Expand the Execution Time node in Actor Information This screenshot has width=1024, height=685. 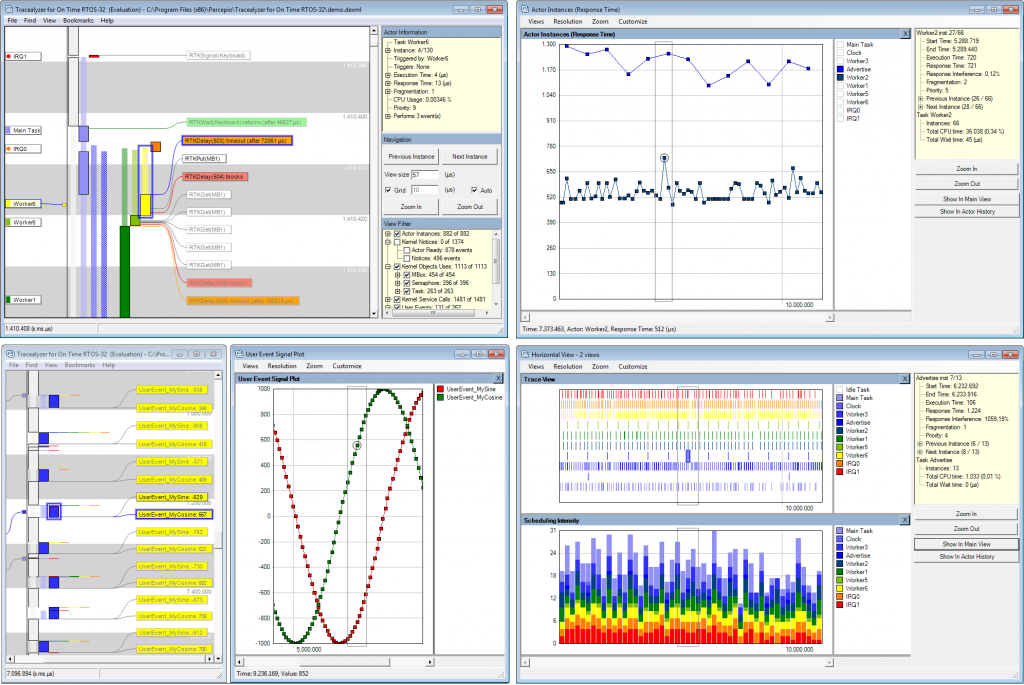click(x=387, y=75)
